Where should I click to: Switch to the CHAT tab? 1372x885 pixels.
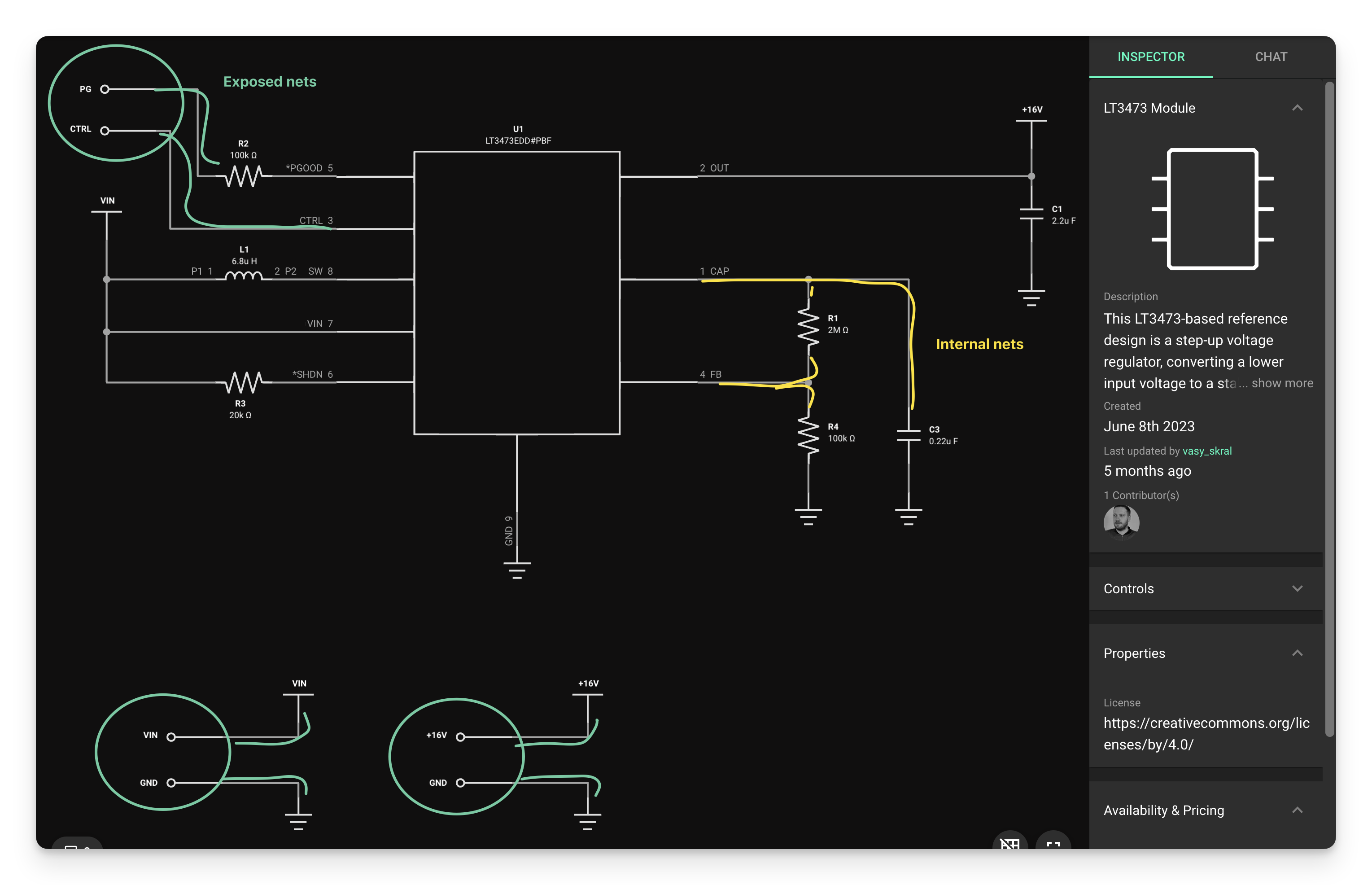point(1271,57)
